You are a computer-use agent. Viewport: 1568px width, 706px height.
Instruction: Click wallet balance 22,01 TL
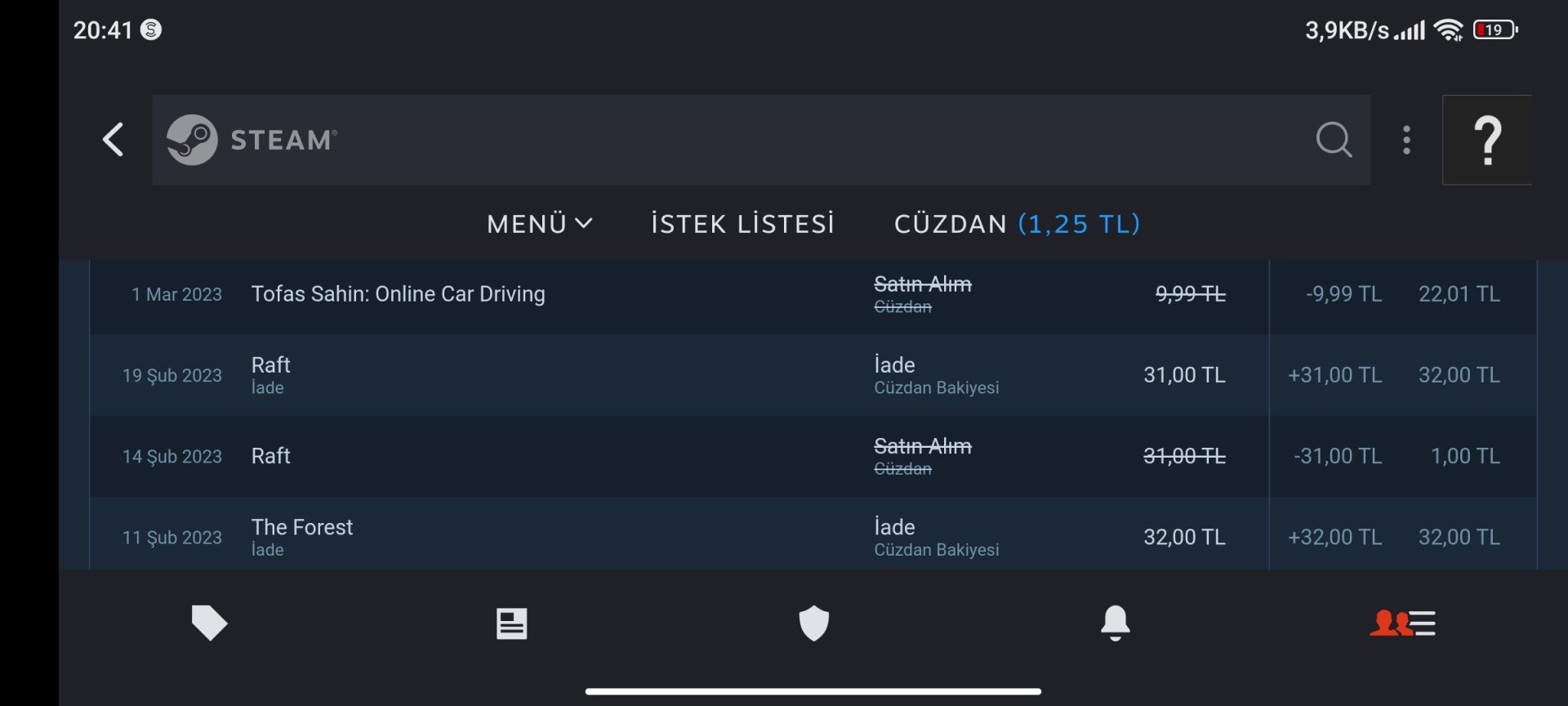point(1459,294)
